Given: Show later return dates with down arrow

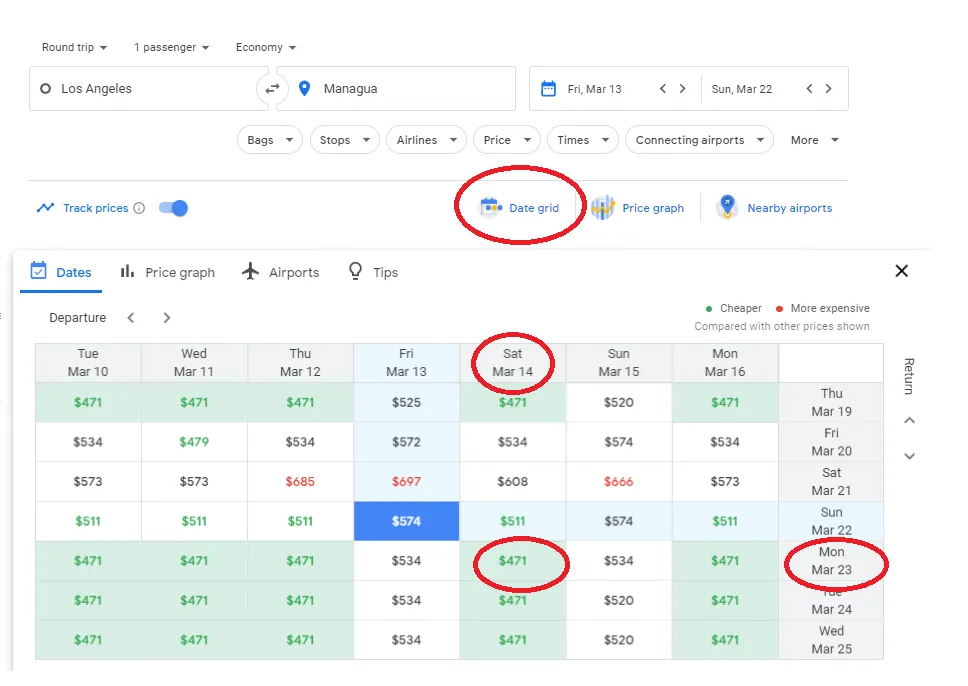Looking at the screenshot, I should point(909,456).
